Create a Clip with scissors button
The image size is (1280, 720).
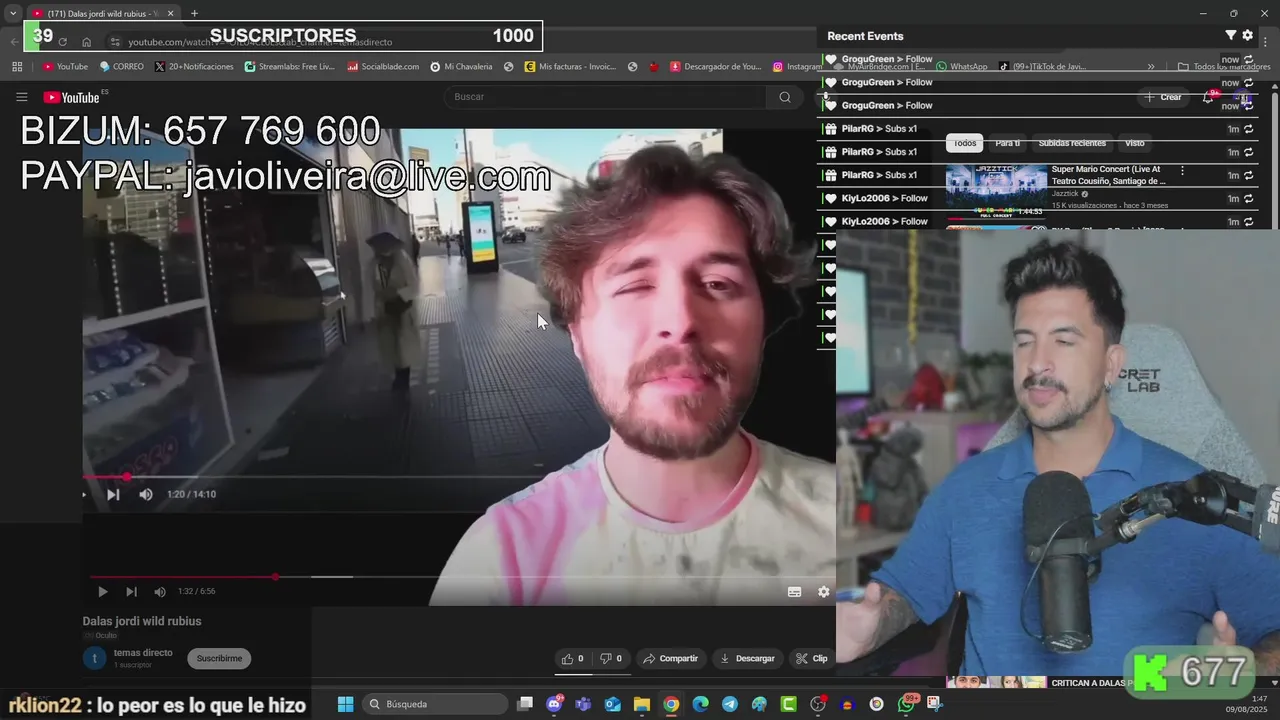pyautogui.click(x=811, y=658)
